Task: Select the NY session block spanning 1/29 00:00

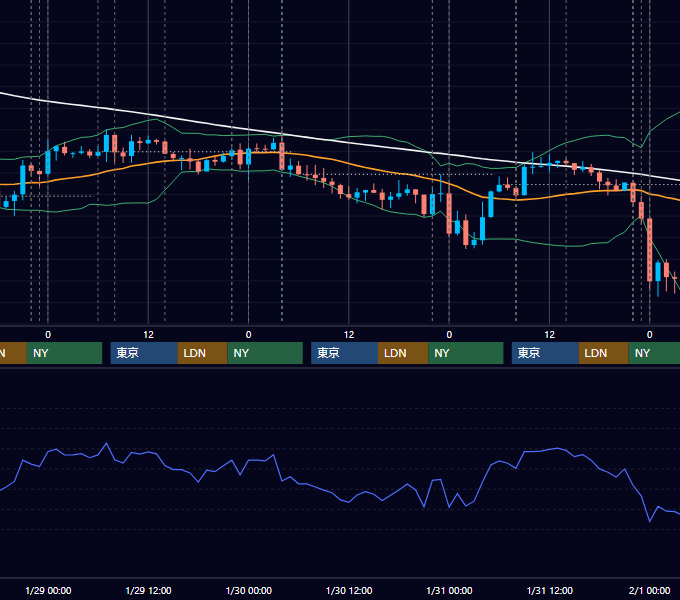Action: [64, 353]
